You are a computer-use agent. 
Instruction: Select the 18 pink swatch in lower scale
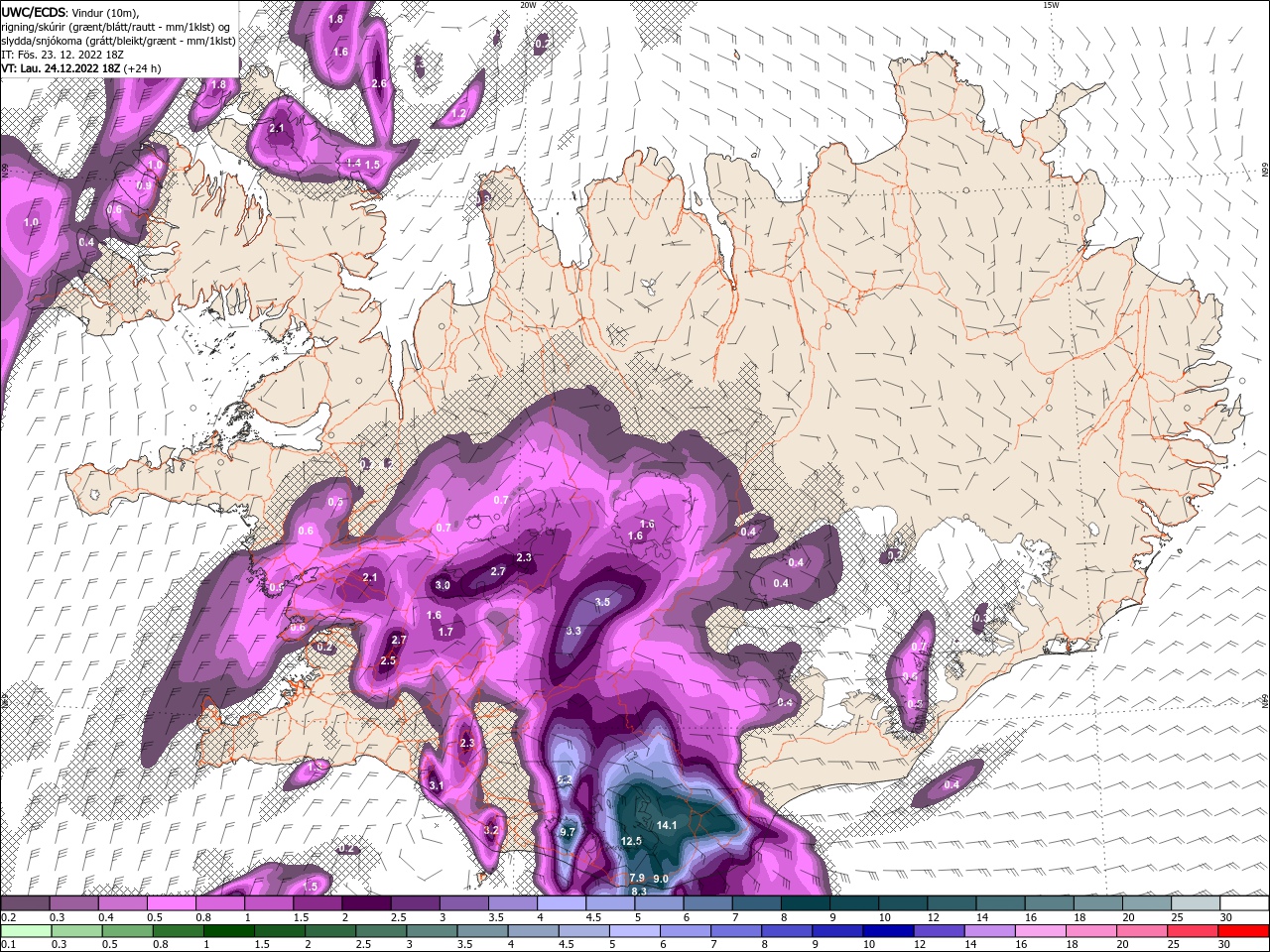point(1091,931)
